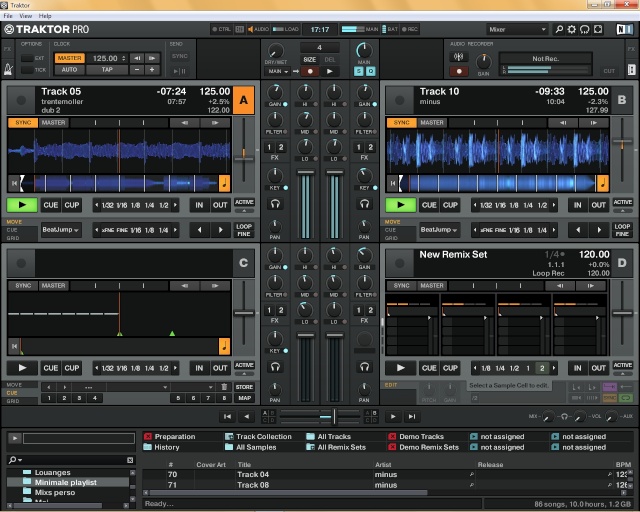Toggle headphone cue for Deck A channel
Screen dimensions: 640x512
point(275,204)
